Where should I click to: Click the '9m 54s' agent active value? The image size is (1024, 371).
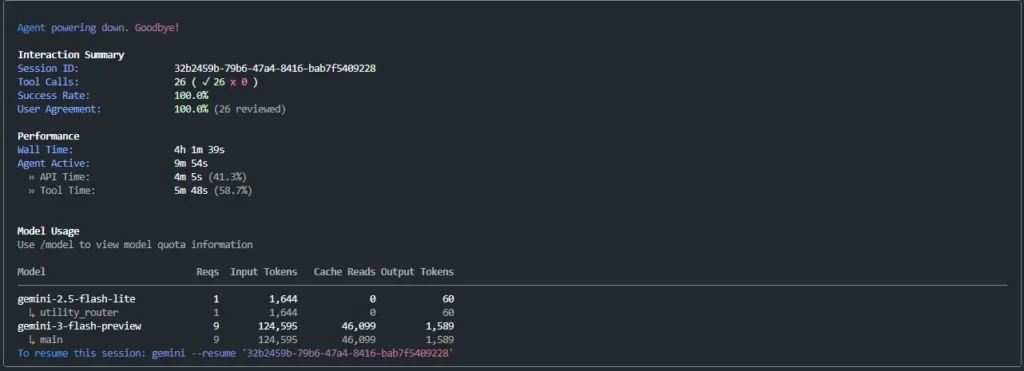click(191, 163)
